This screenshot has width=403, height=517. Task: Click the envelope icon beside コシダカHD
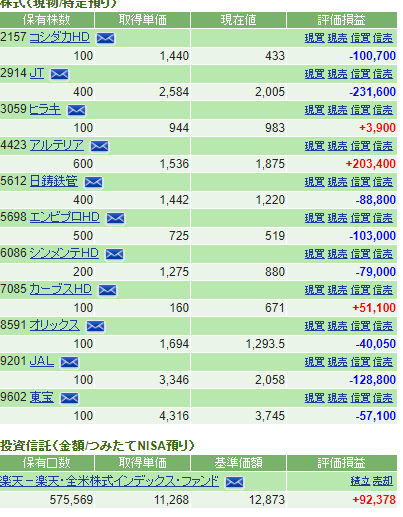click(x=105, y=38)
